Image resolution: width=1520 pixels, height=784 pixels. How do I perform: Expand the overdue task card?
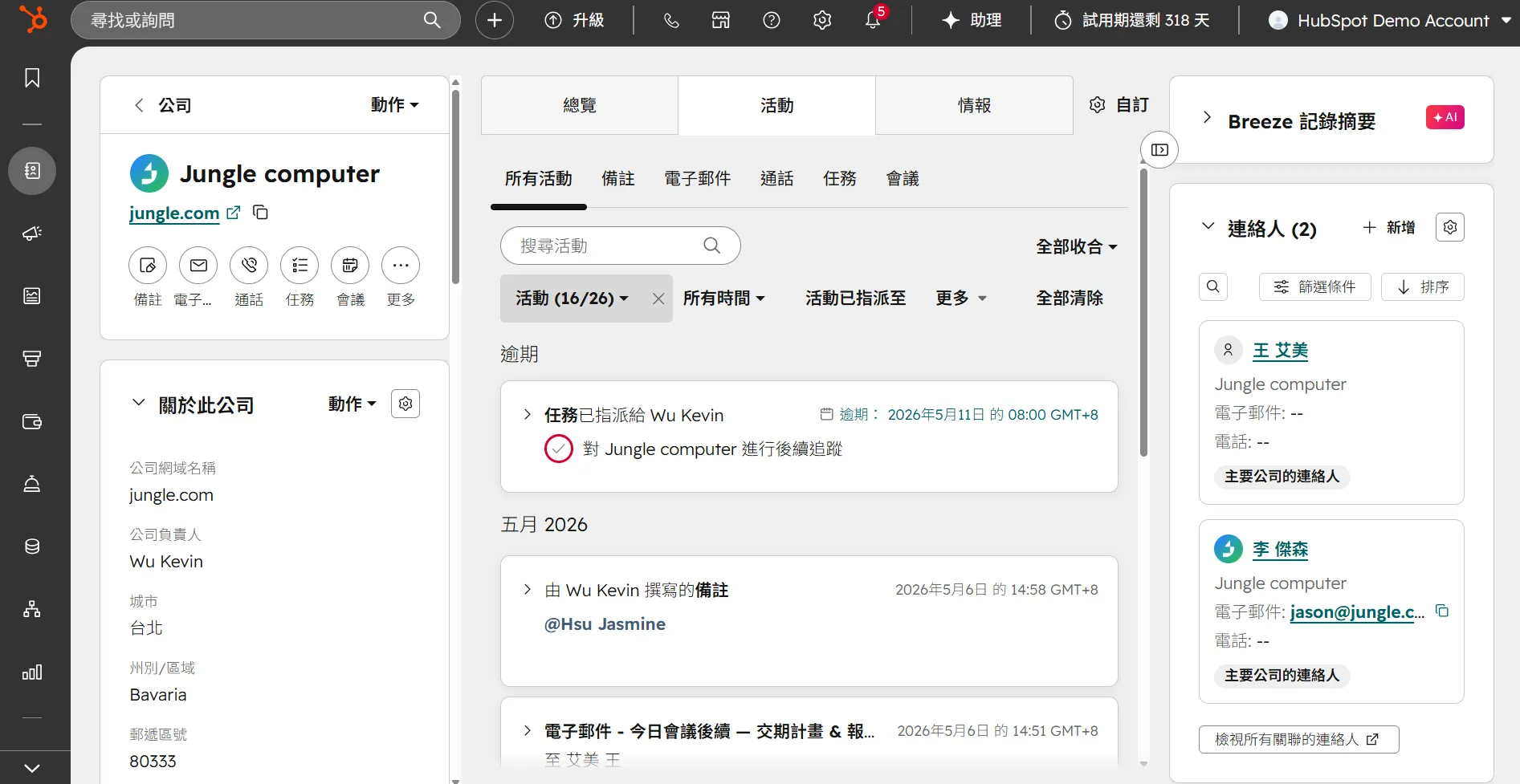527,415
